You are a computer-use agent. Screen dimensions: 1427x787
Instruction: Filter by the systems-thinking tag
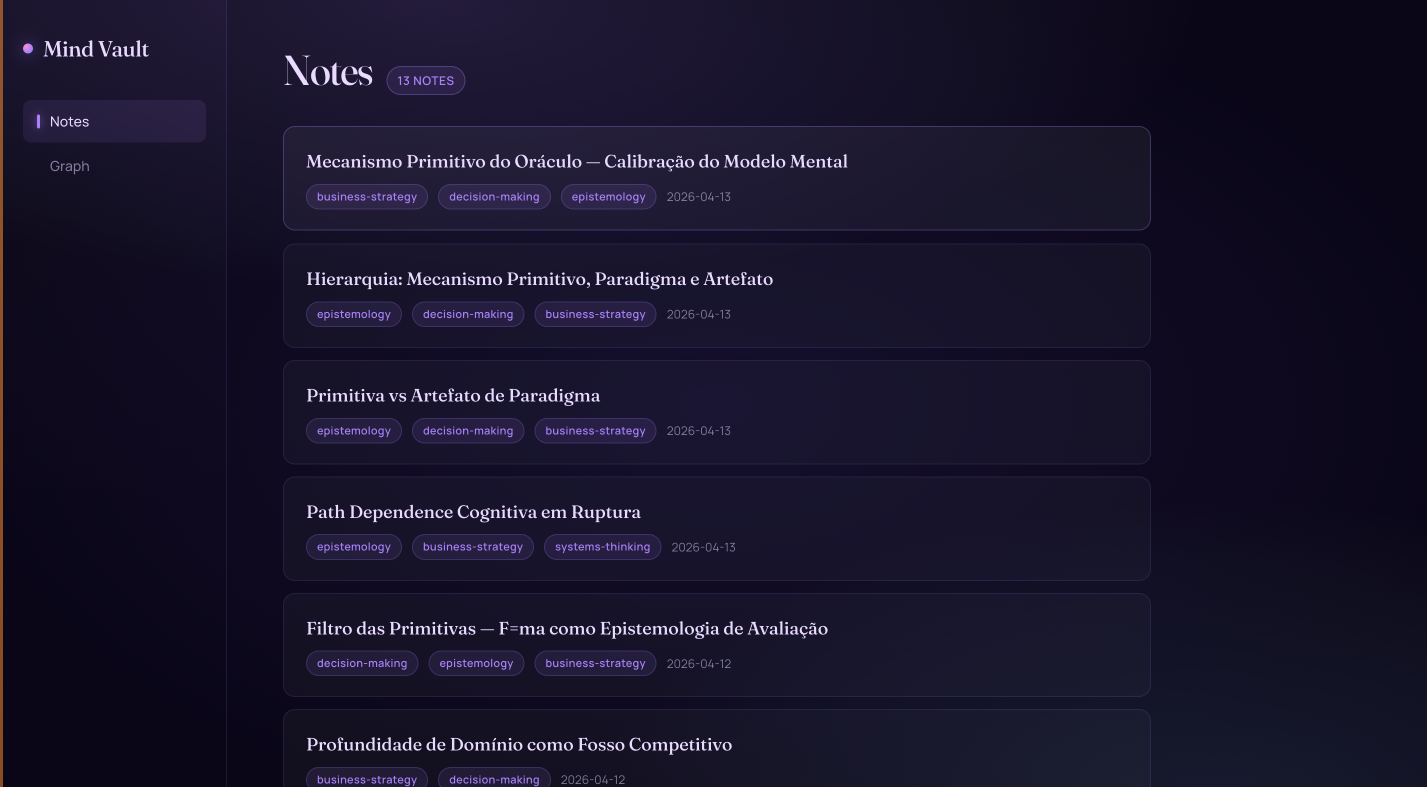pos(602,547)
